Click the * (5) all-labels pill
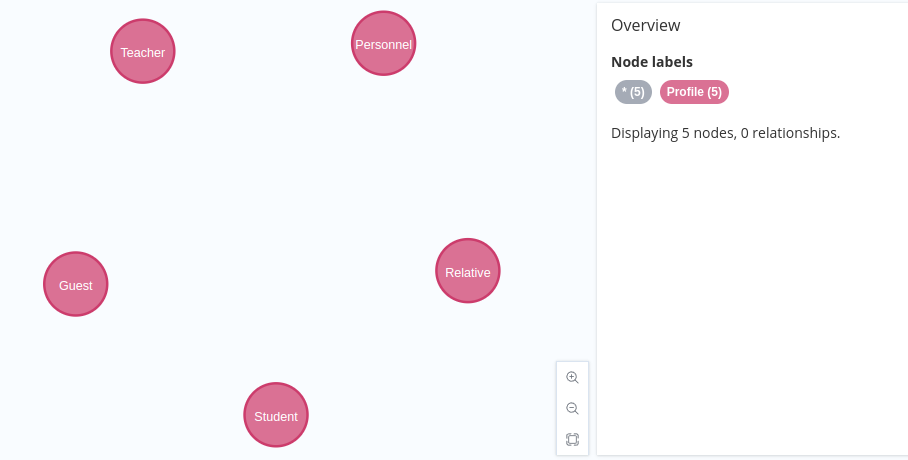This screenshot has width=908, height=460. pos(634,92)
